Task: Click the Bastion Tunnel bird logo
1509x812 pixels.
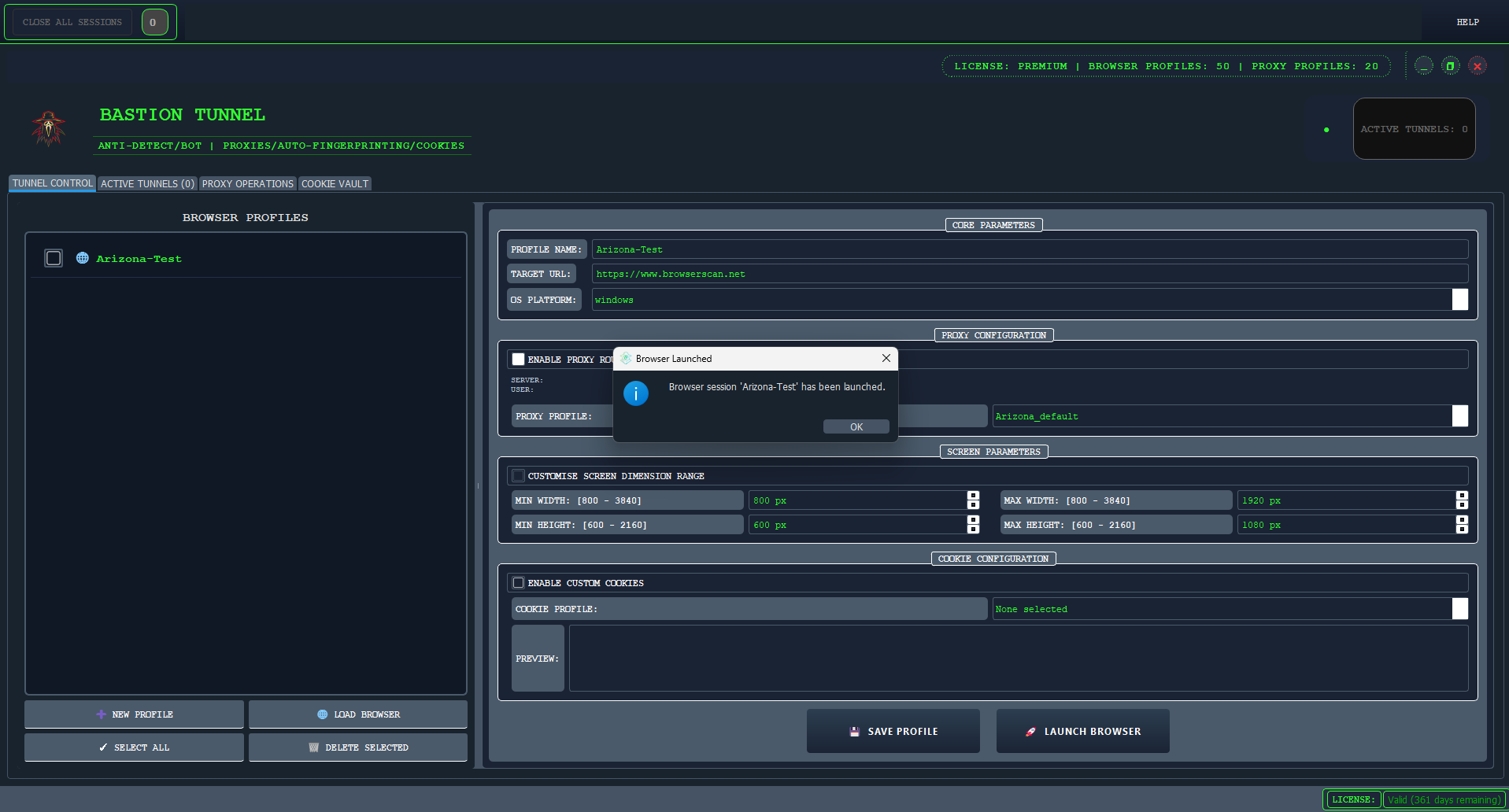Action: click(x=49, y=128)
